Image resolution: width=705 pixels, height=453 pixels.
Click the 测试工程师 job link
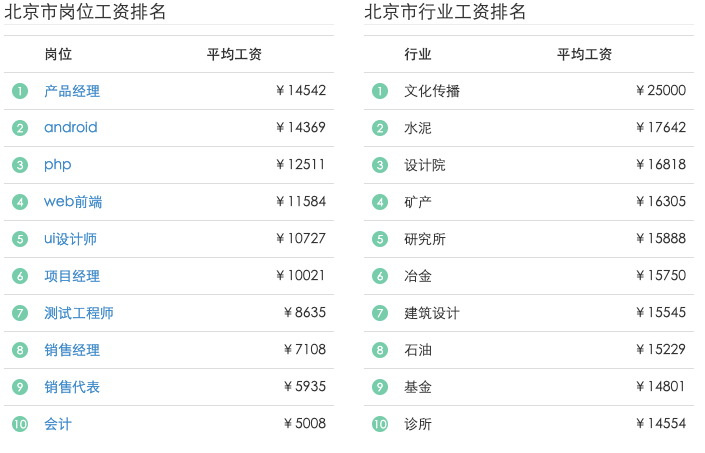pos(79,313)
